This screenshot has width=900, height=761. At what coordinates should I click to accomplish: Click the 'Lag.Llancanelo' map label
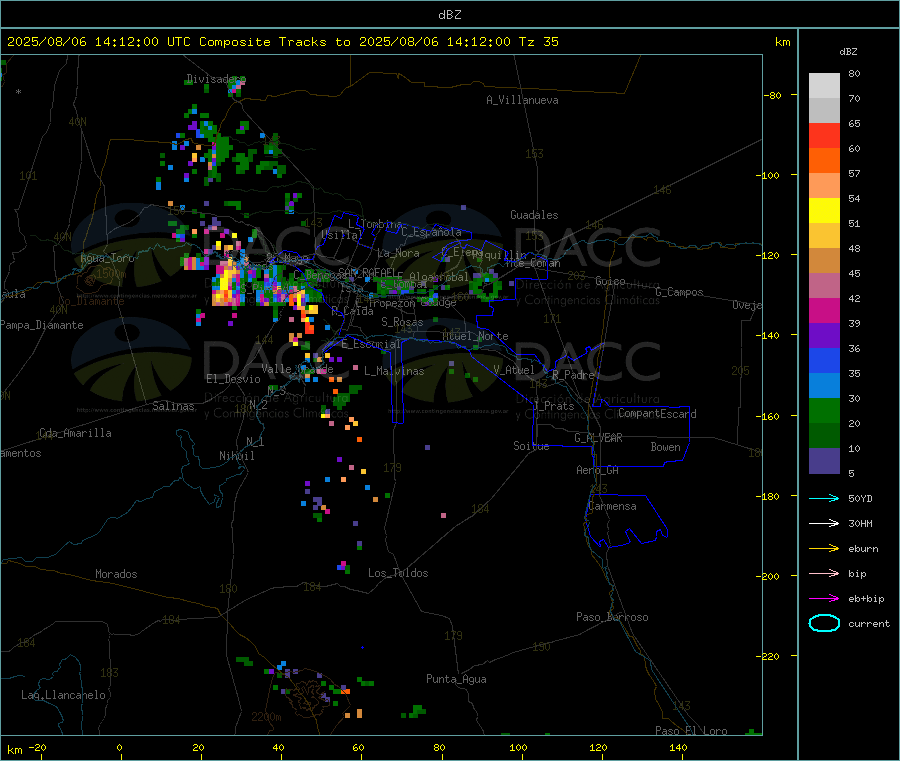(63, 695)
